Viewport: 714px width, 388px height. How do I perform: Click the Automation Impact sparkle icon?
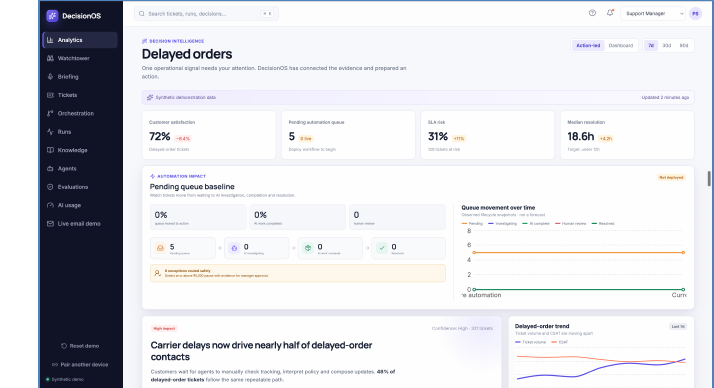[153, 176]
